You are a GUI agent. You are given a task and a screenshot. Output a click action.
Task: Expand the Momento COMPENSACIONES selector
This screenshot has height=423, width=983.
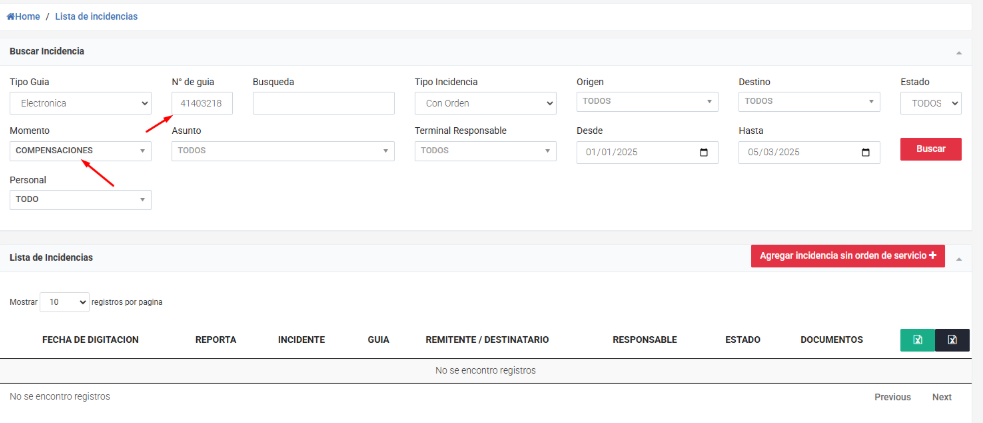(81, 151)
